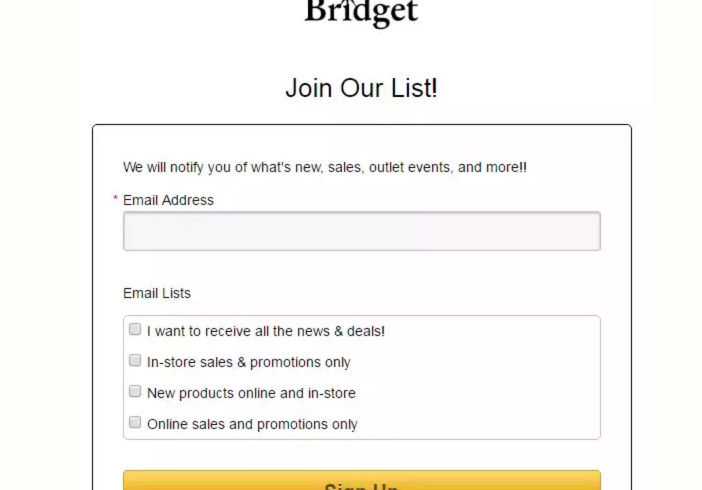Click empty space inside Email Lists box
The image size is (702, 490).
pos(492,377)
